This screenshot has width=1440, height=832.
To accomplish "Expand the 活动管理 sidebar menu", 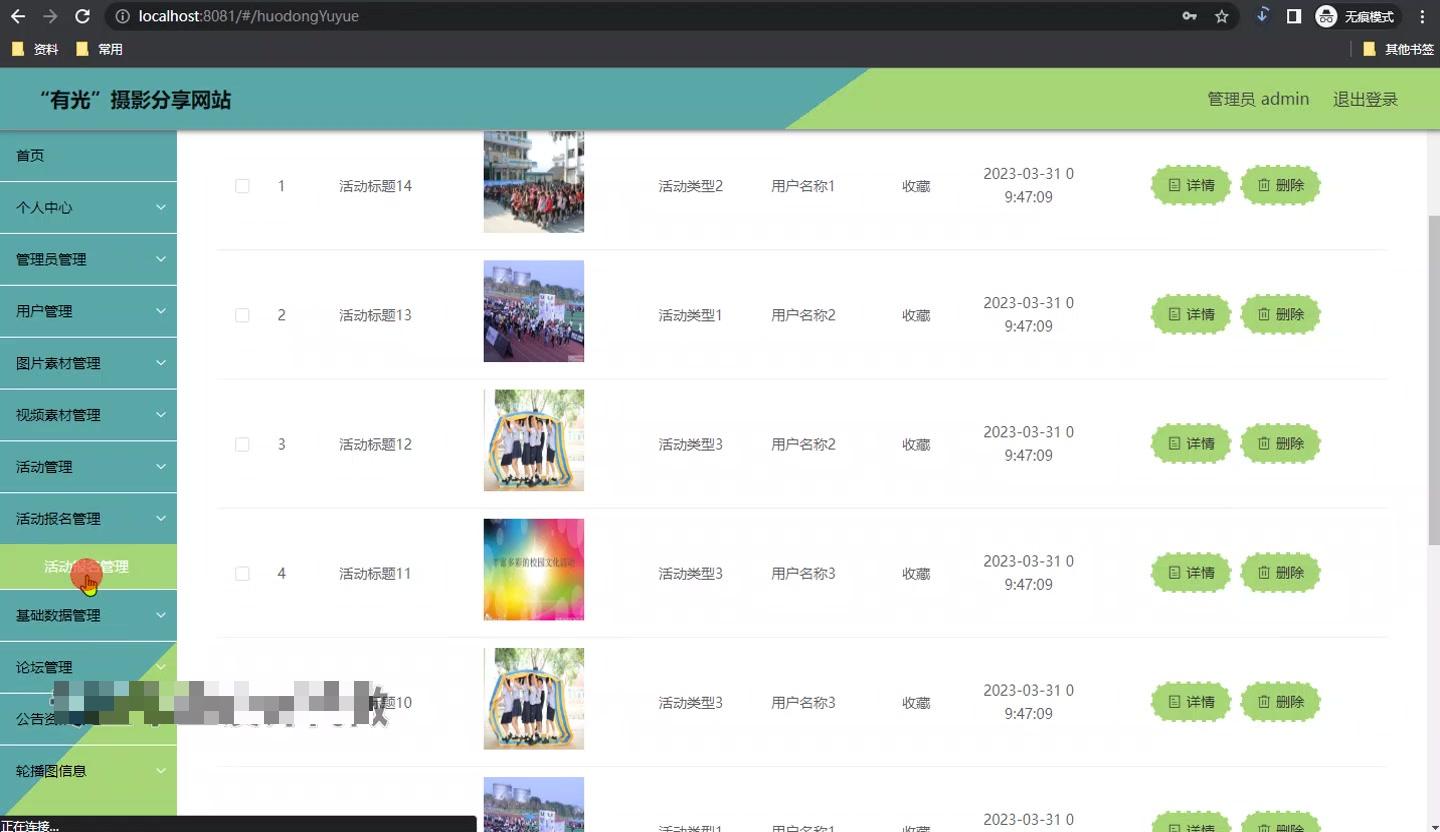I will coord(88,467).
